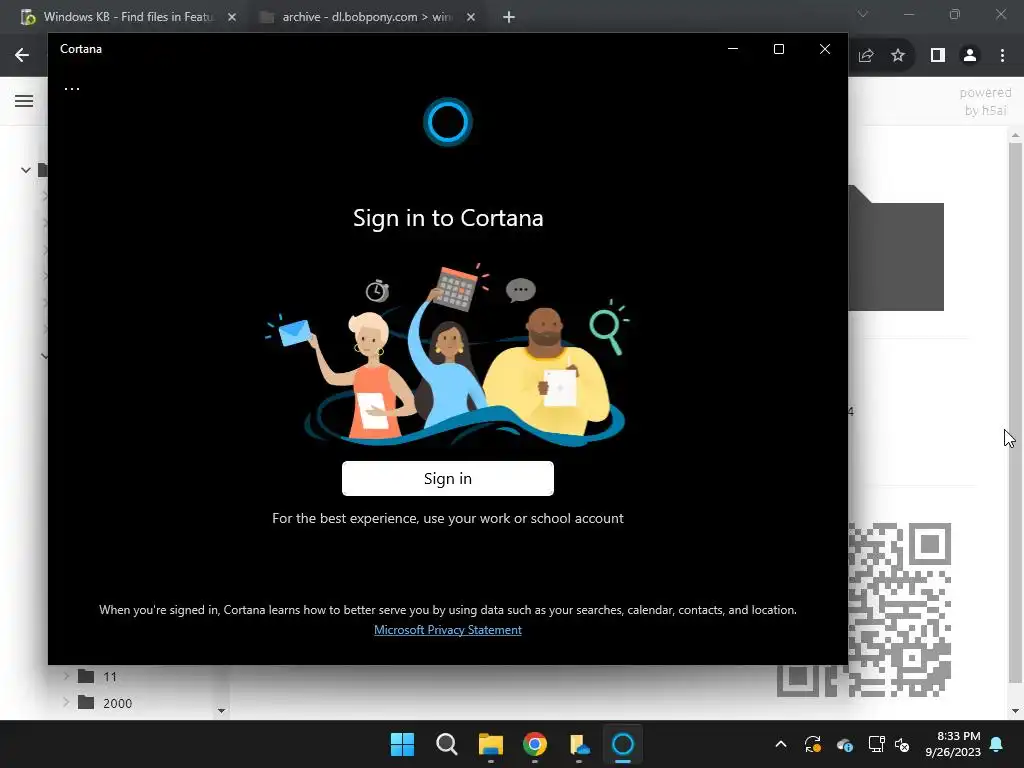
Task: Open the Chrome profile icon
Action: [970, 56]
